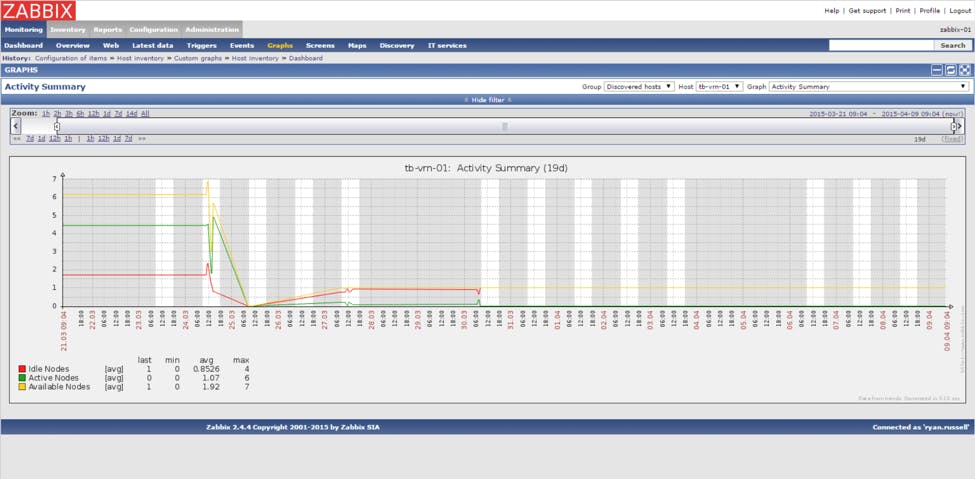
Task: Open the Host dropdown showing tb-vm-01
Action: [719, 86]
